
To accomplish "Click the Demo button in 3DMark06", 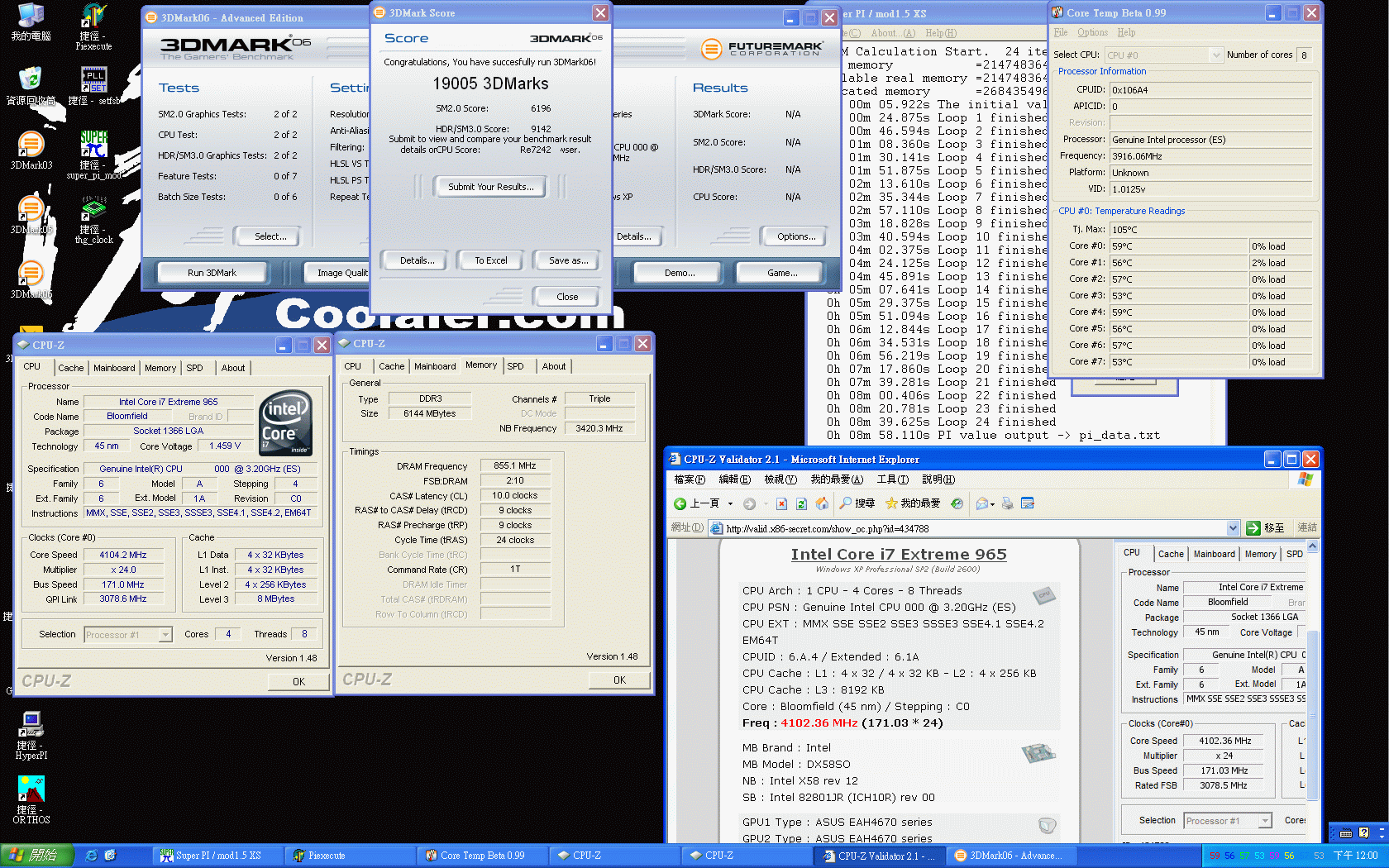I will (x=680, y=273).
